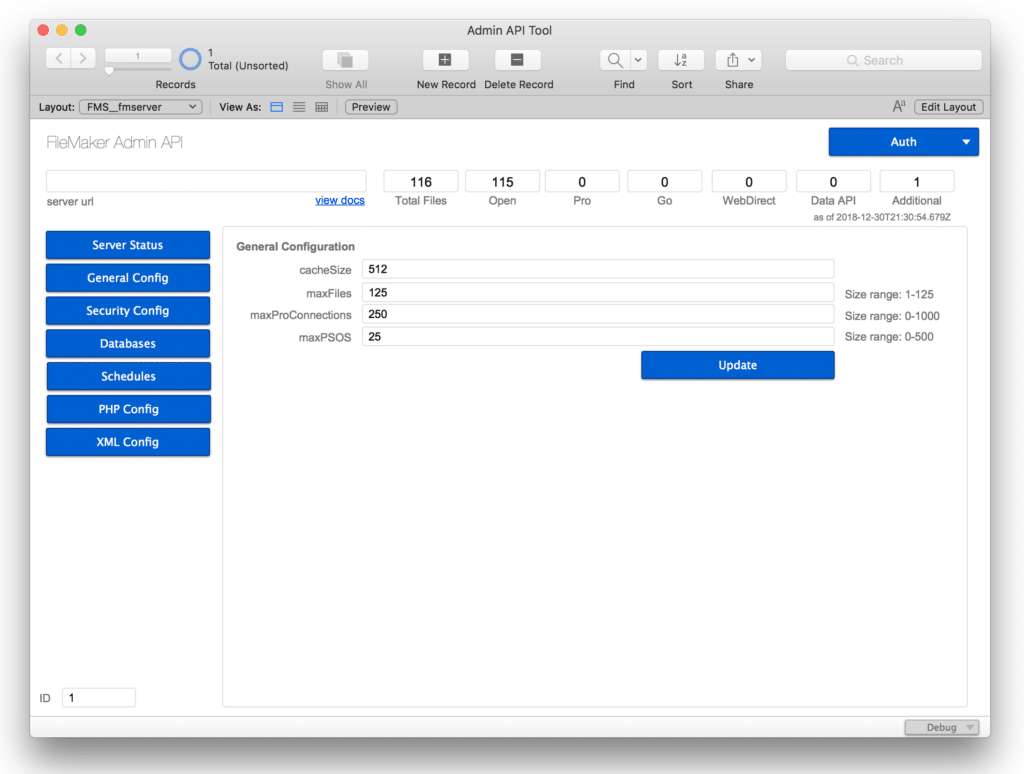The width and height of the screenshot is (1024, 774).
Task: Toggle the formatting bar Aa icon
Action: 899,106
